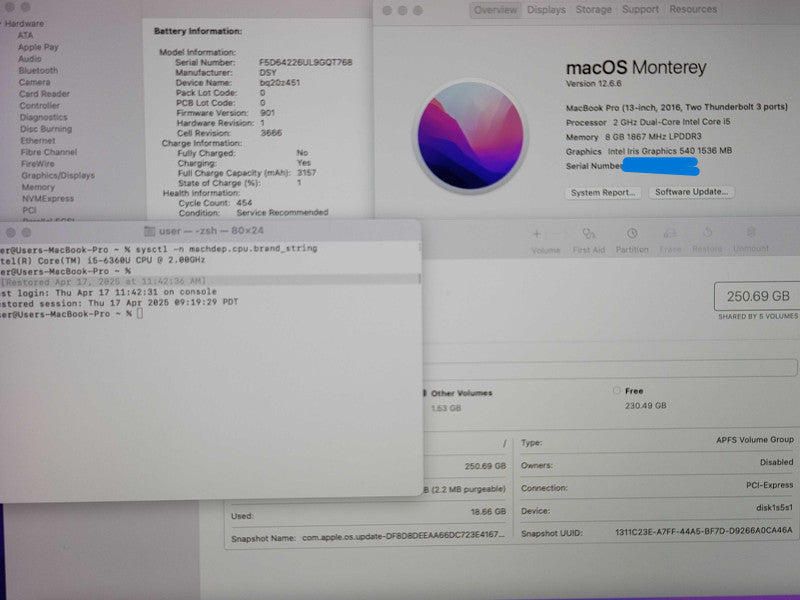The width and height of the screenshot is (800, 600).
Task: Open the Resources tab
Action: (x=693, y=9)
